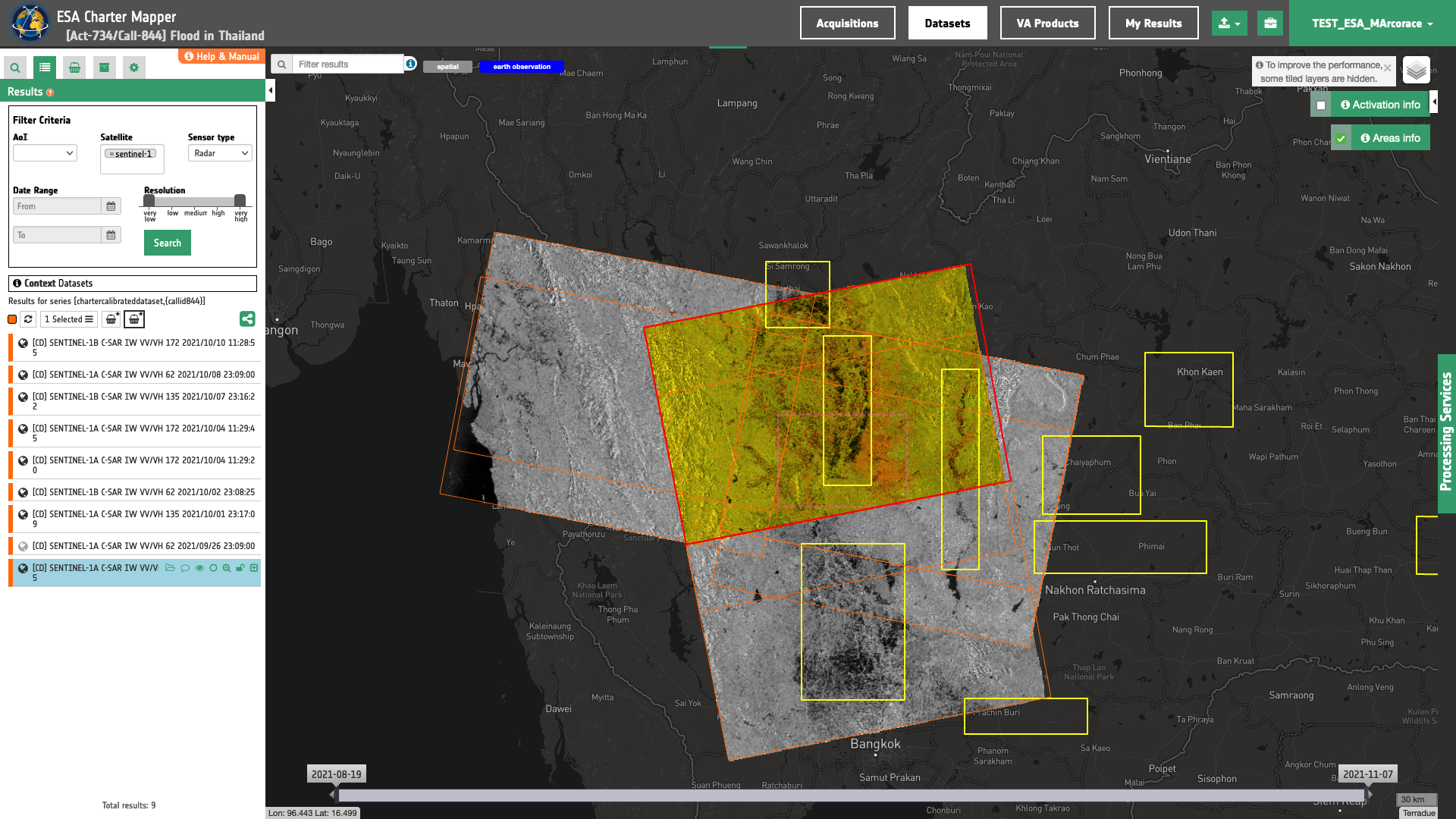The image size is (1456, 819).
Task: Open the 1 Selected dropdown menu
Action: pyautogui.click(x=69, y=319)
